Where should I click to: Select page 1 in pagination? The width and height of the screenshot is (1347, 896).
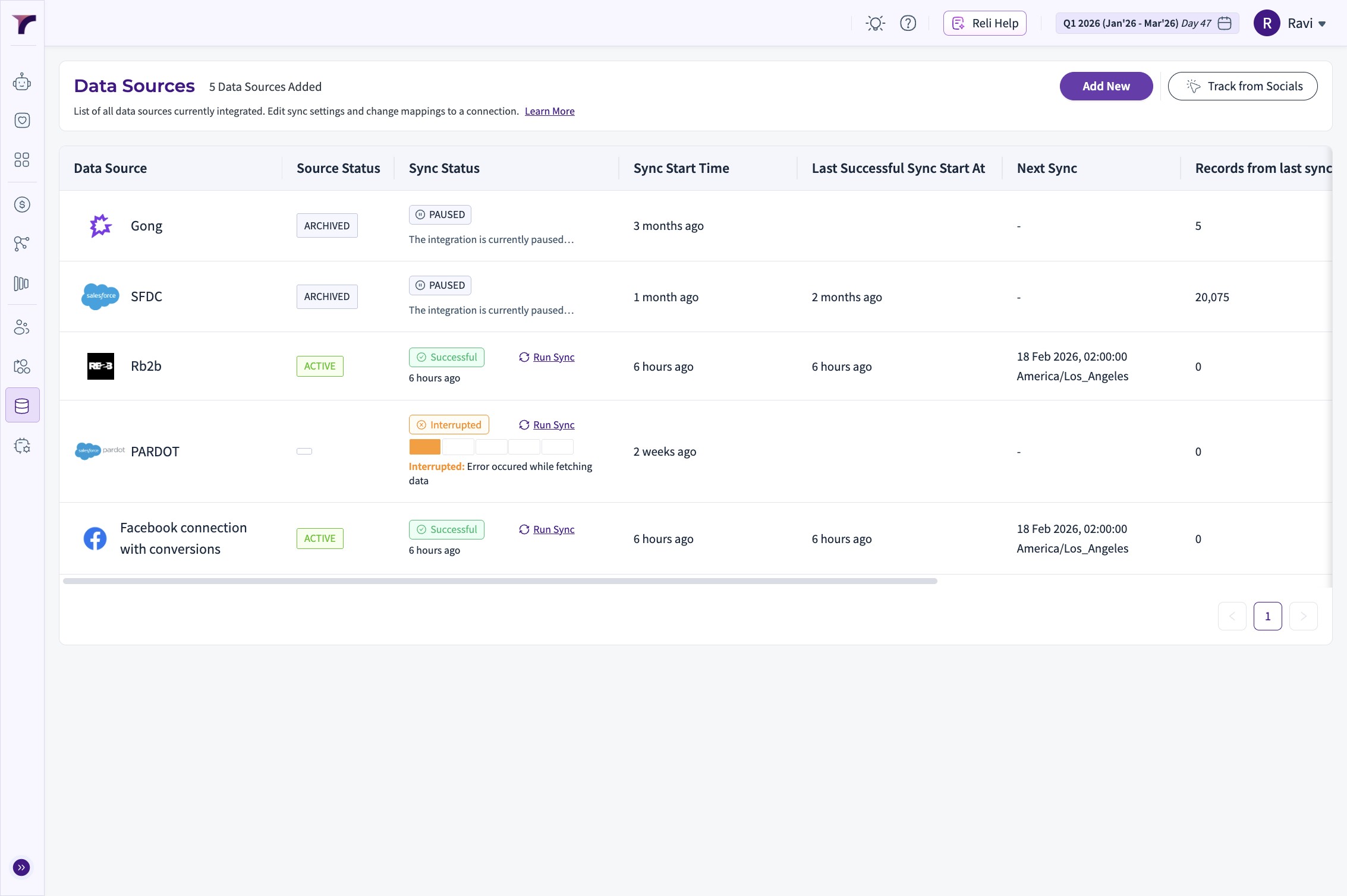(1267, 616)
